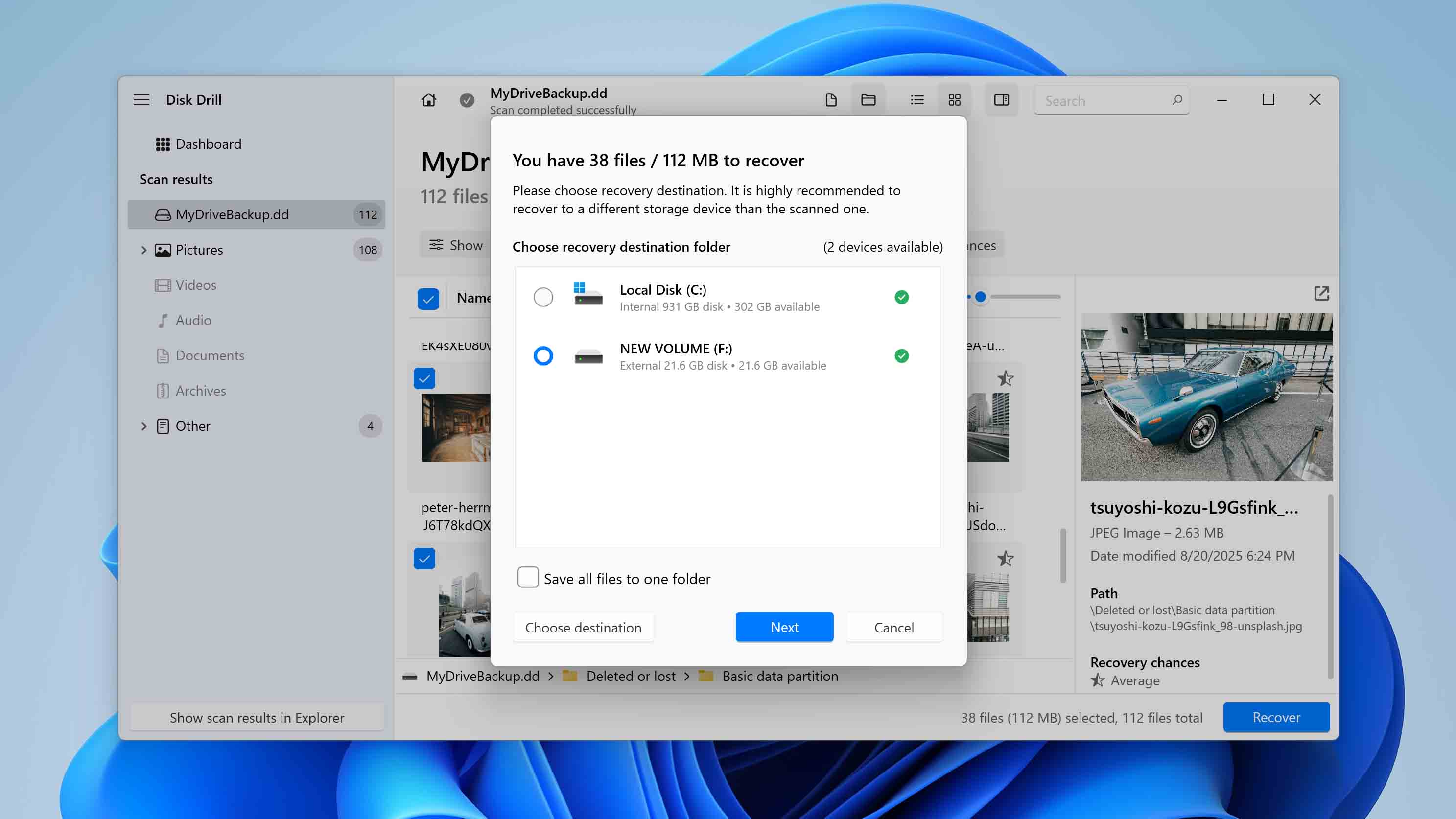Open the file view icon in toolbar
Screen dimensions: 1456x819
[830, 99]
